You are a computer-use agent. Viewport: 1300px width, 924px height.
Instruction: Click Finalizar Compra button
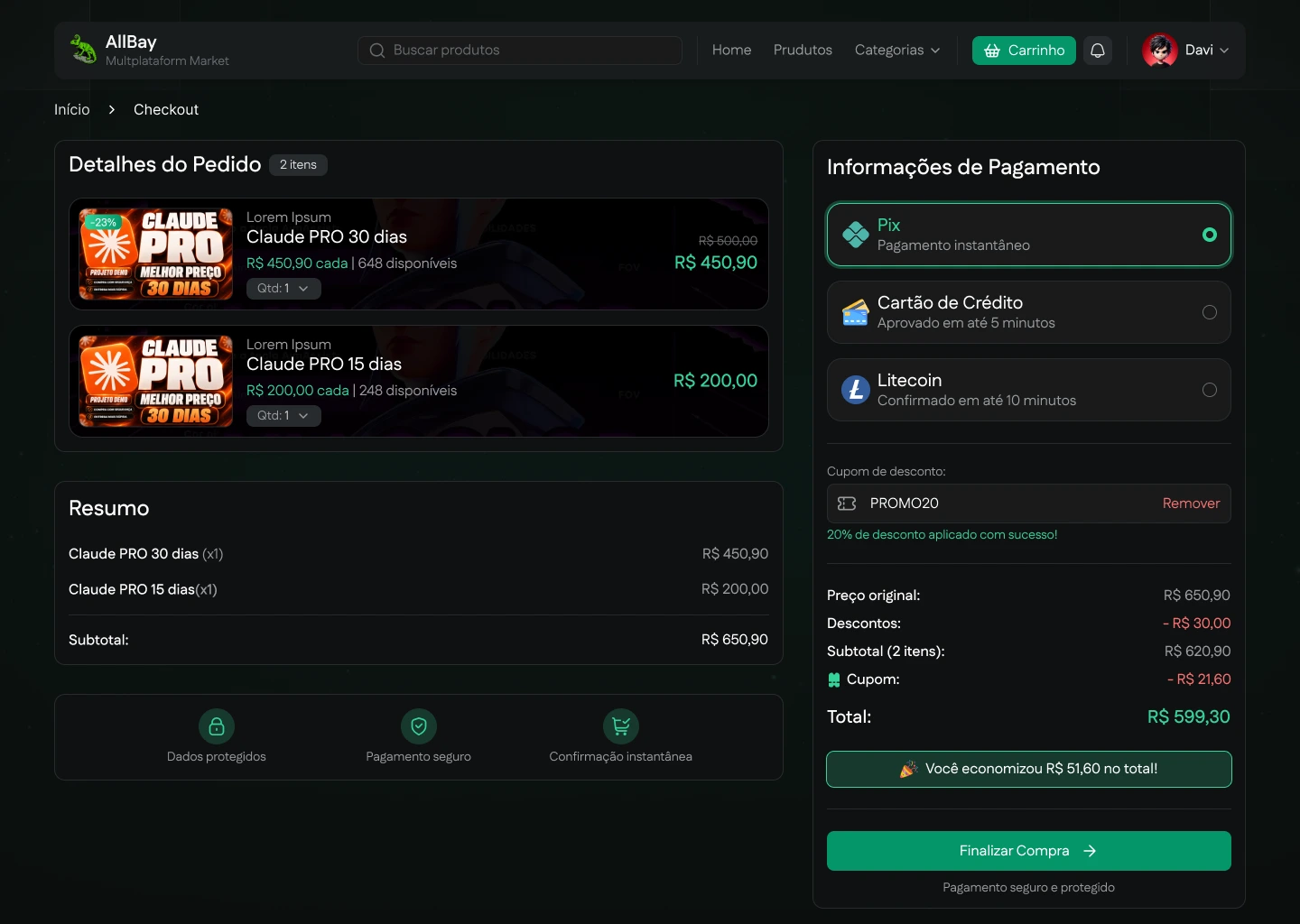[x=1029, y=851]
